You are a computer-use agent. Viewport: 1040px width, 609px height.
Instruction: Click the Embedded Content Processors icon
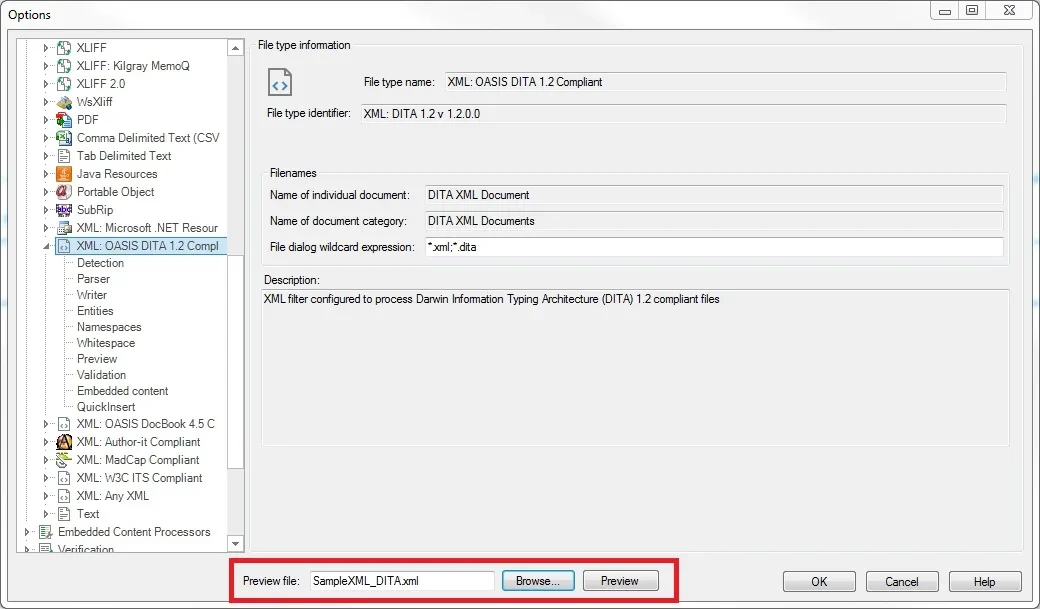point(45,532)
